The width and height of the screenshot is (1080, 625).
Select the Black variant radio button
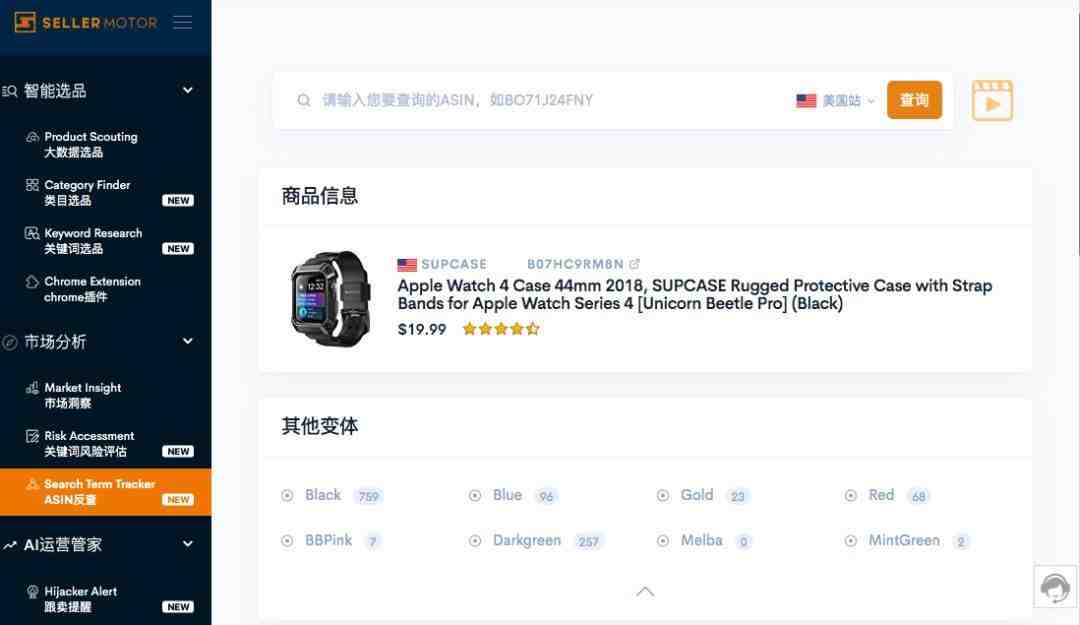(287, 495)
